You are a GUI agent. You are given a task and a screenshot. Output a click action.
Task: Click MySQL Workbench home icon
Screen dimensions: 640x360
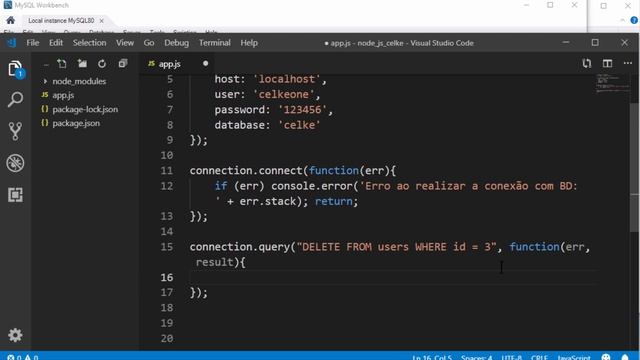(x=11, y=20)
